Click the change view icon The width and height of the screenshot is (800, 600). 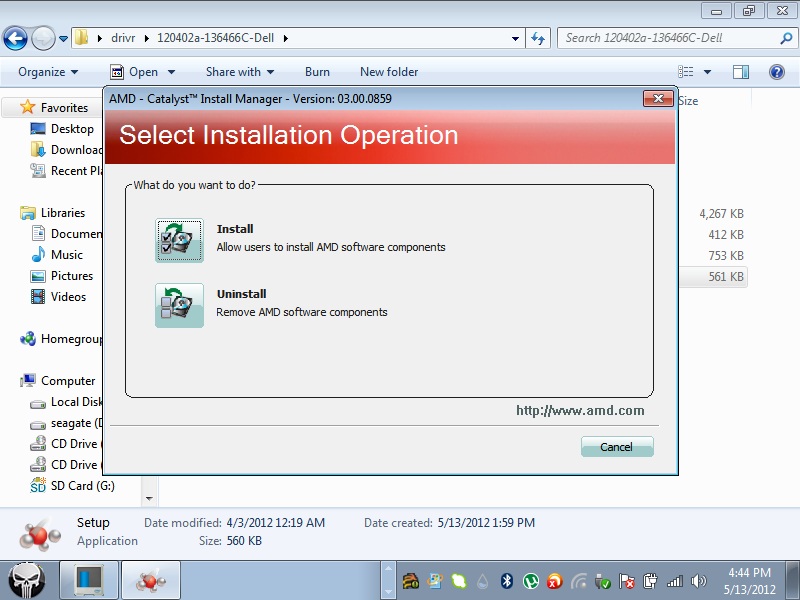[x=685, y=72]
